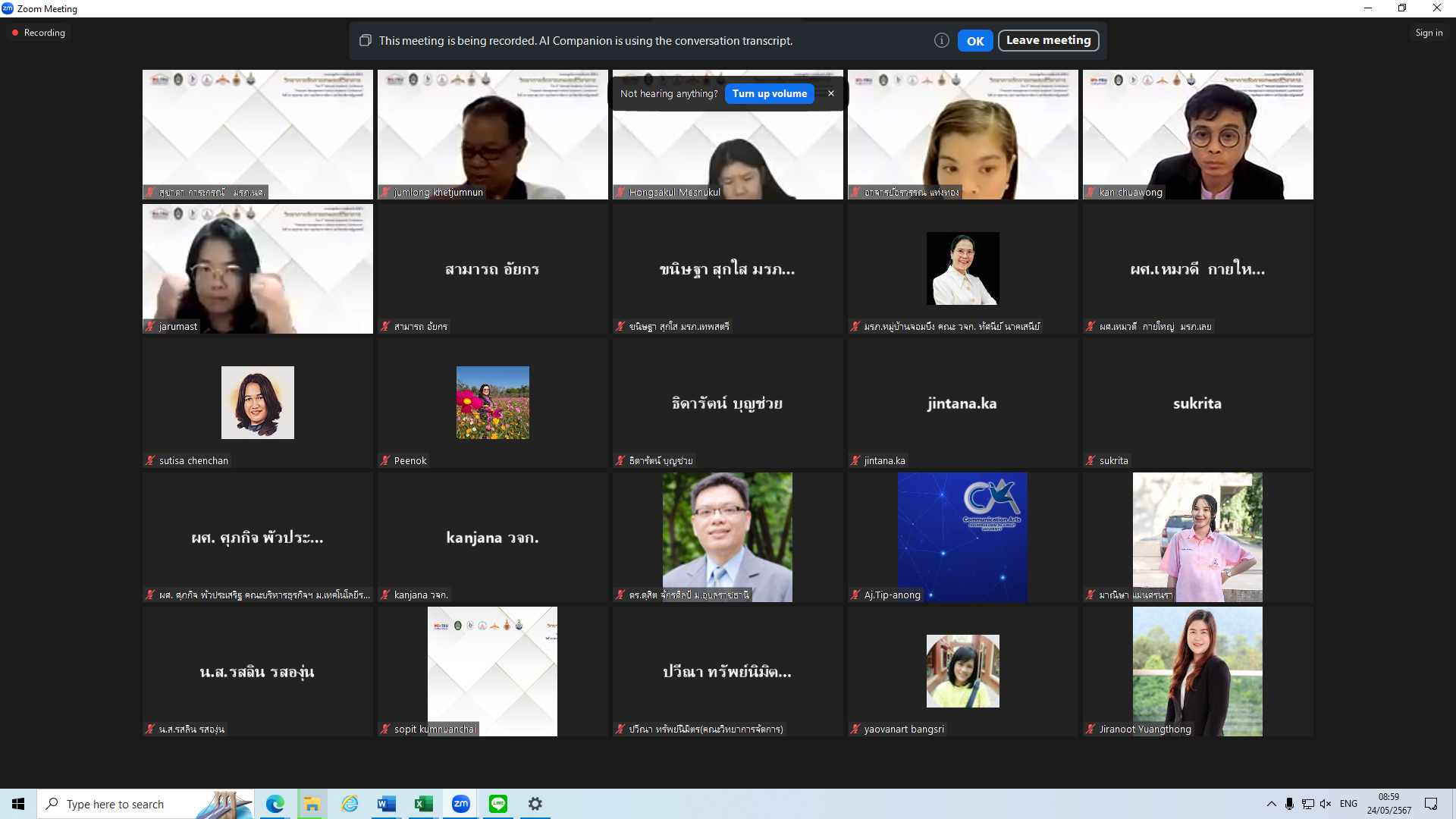Launch Excel from the taskbar
This screenshot has width=1456, height=819.
tap(424, 804)
